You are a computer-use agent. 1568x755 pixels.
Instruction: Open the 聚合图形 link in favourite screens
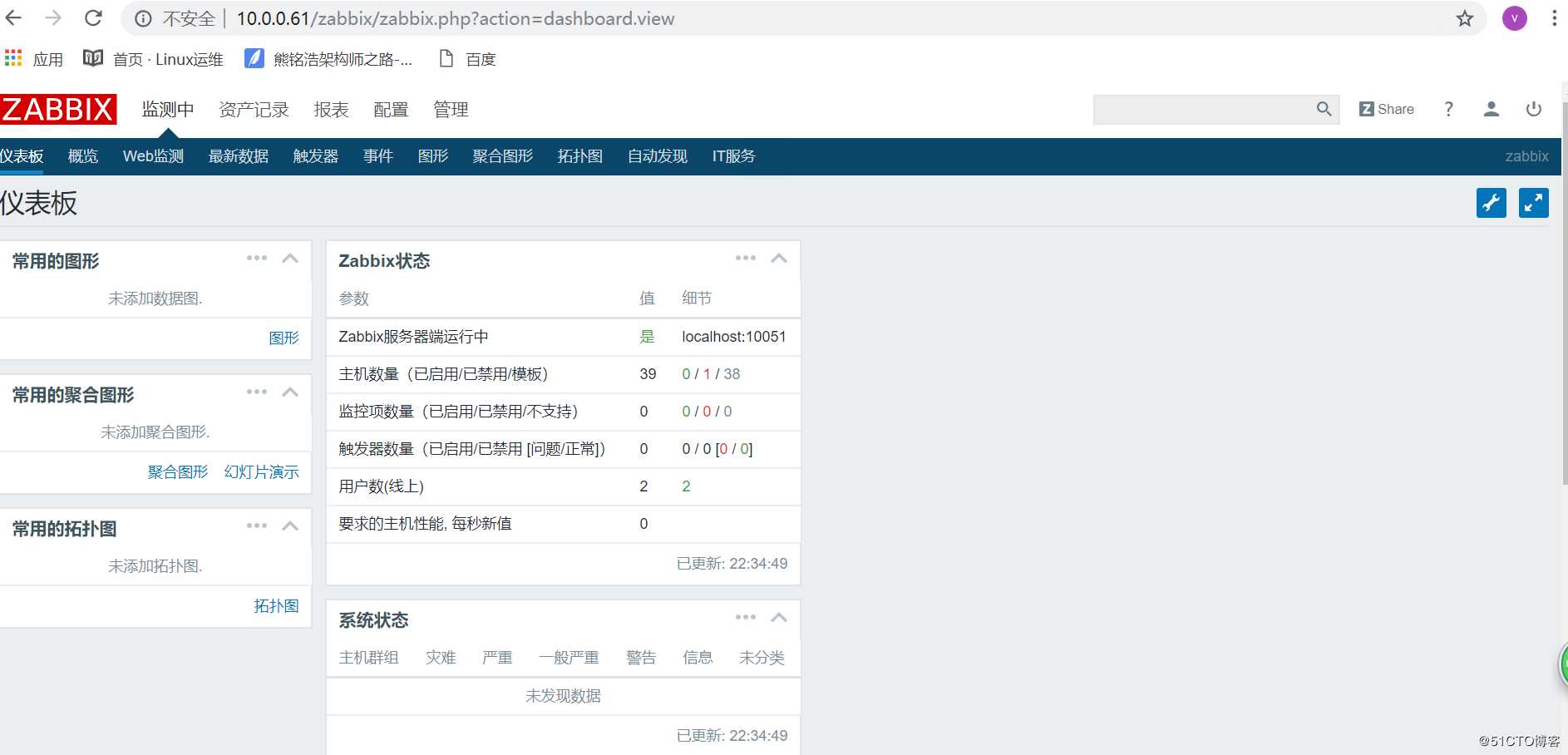[178, 472]
